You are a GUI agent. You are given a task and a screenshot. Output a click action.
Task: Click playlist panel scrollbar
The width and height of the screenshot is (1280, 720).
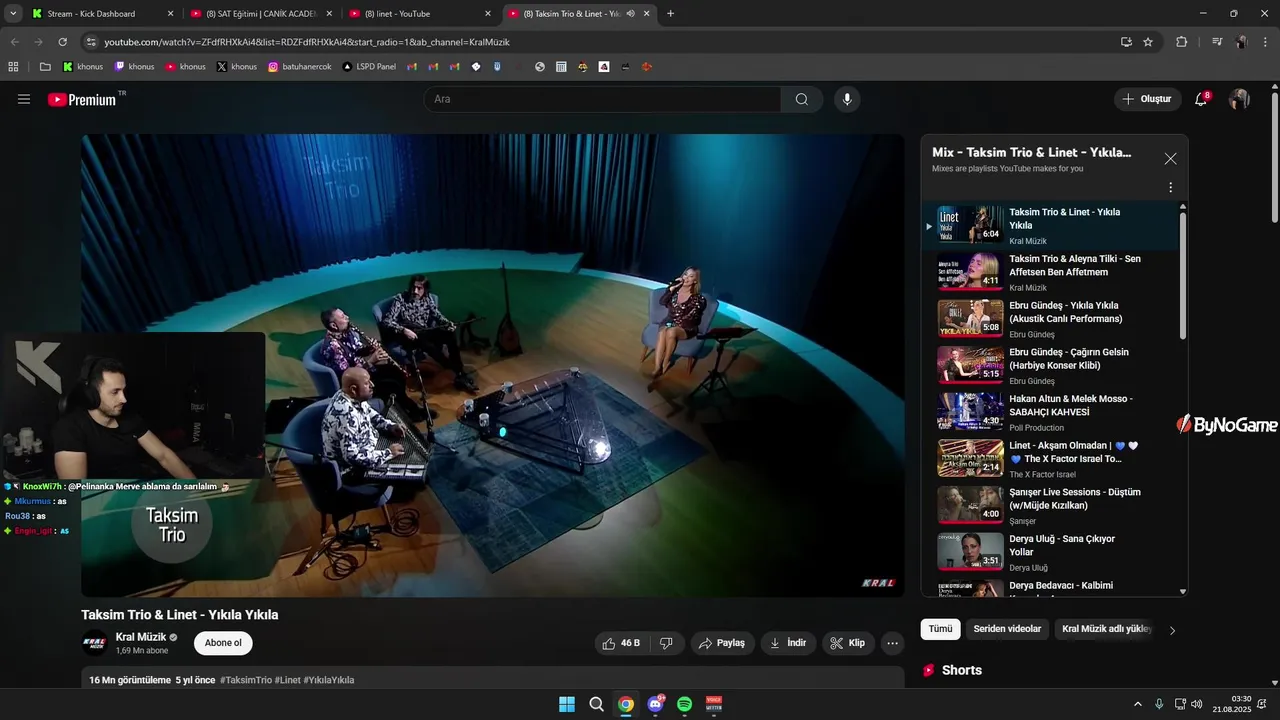(1183, 275)
